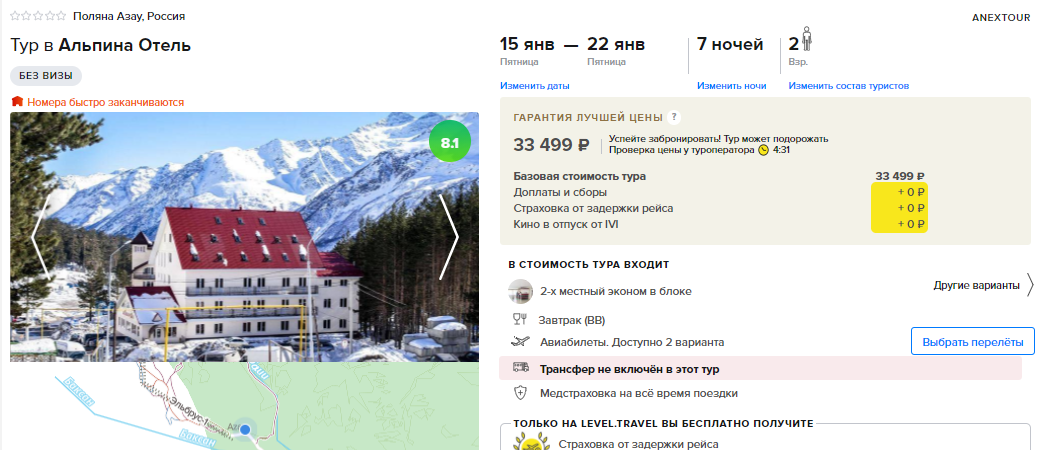Open Изменить состав туристов link
The width and height of the screenshot is (1045, 450).
click(848, 86)
